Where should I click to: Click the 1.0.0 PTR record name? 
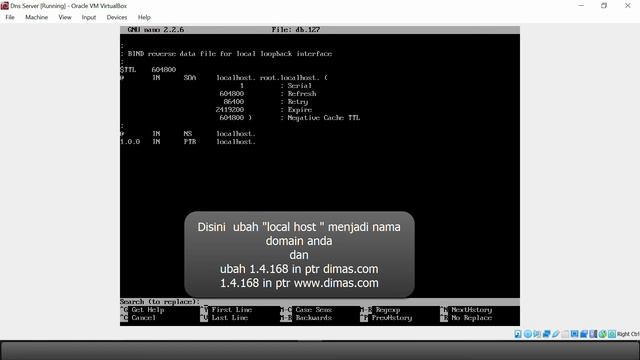click(130, 142)
